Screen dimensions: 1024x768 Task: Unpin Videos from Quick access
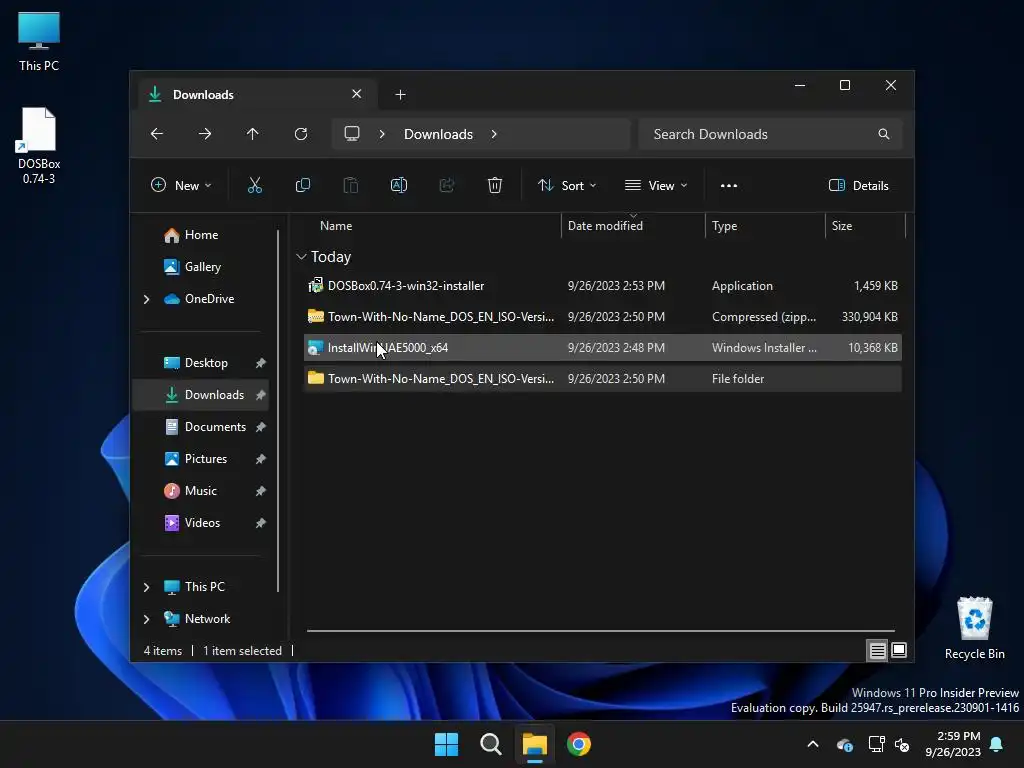pyautogui.click(x=261, y=523)
